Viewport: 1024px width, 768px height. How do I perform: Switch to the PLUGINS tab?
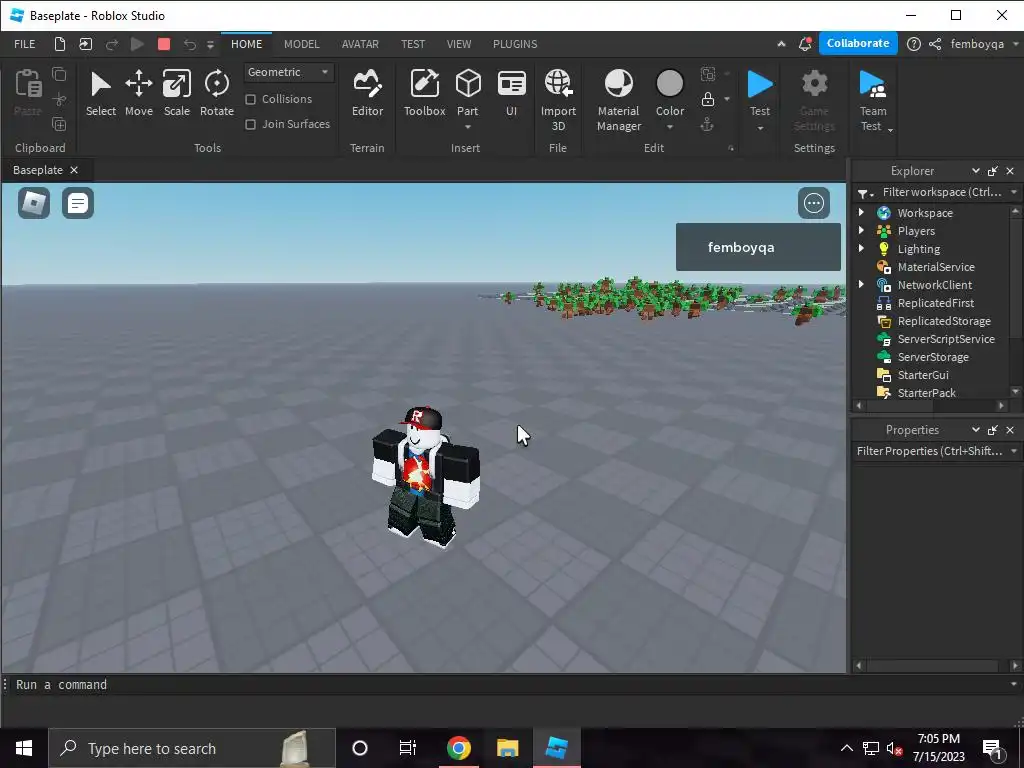(515, 44)
